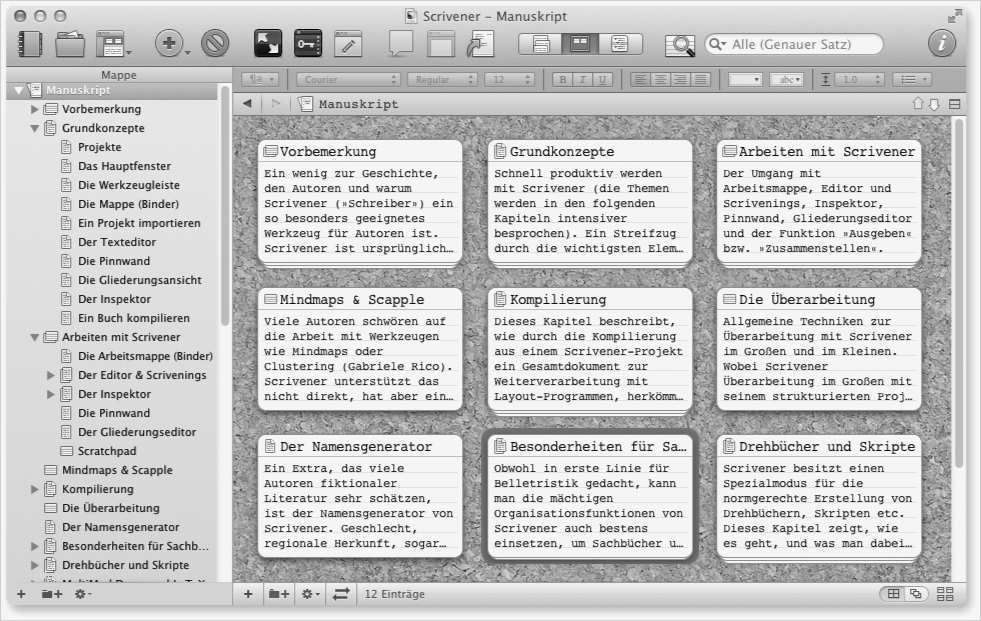This screenshot has height=621, width=981.
Task: Select Die Werkzeugleiste in binder
Action: coord(129,185)
